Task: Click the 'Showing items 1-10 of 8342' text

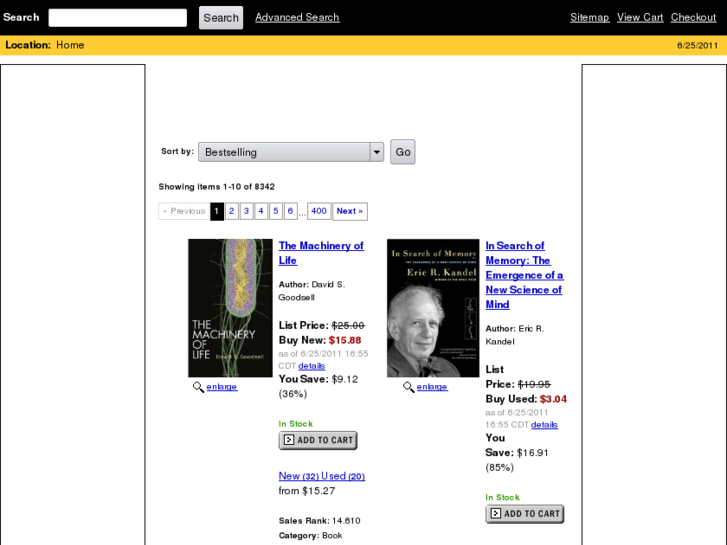Action: (217, 186)
